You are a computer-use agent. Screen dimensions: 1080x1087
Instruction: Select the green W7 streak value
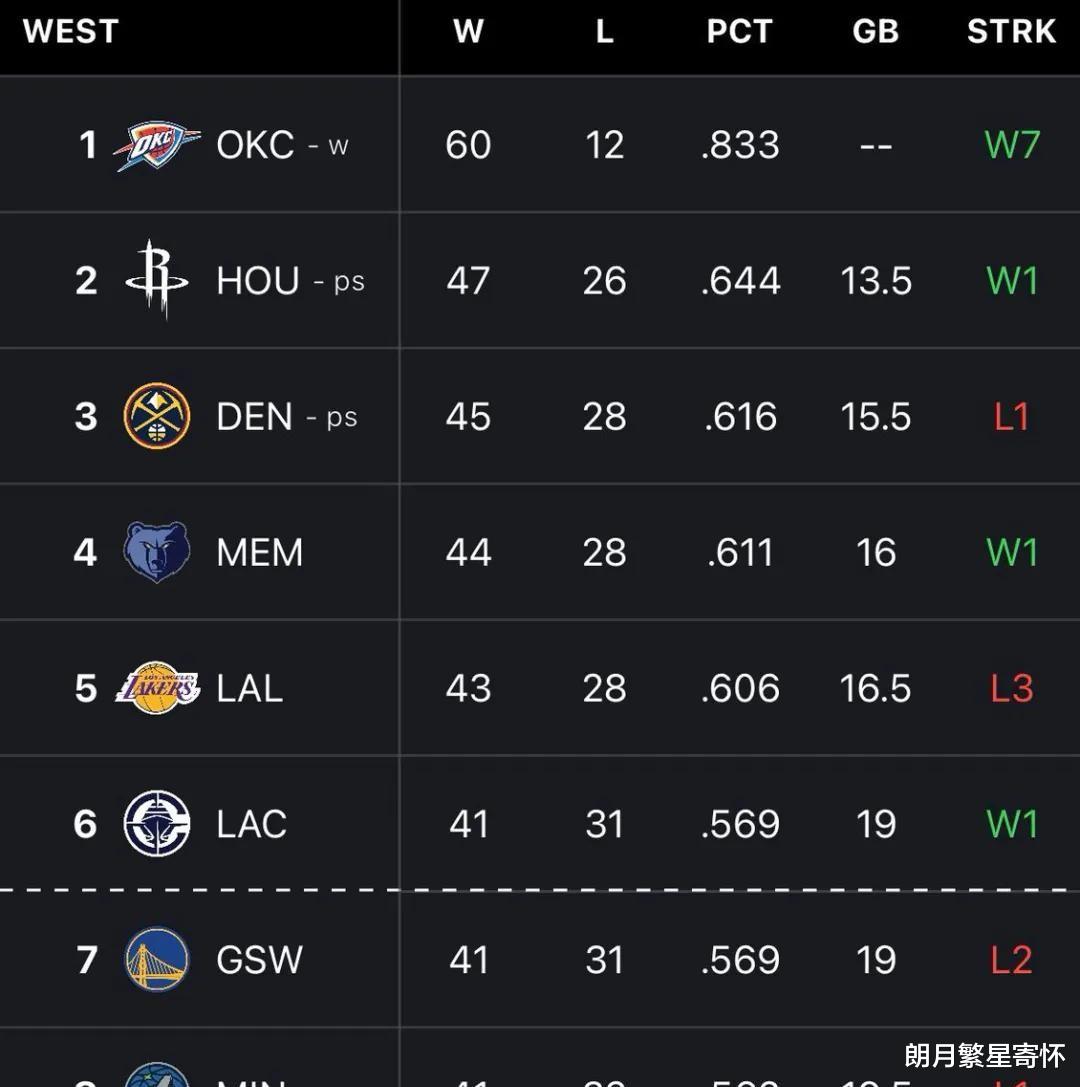[1012, 145]
